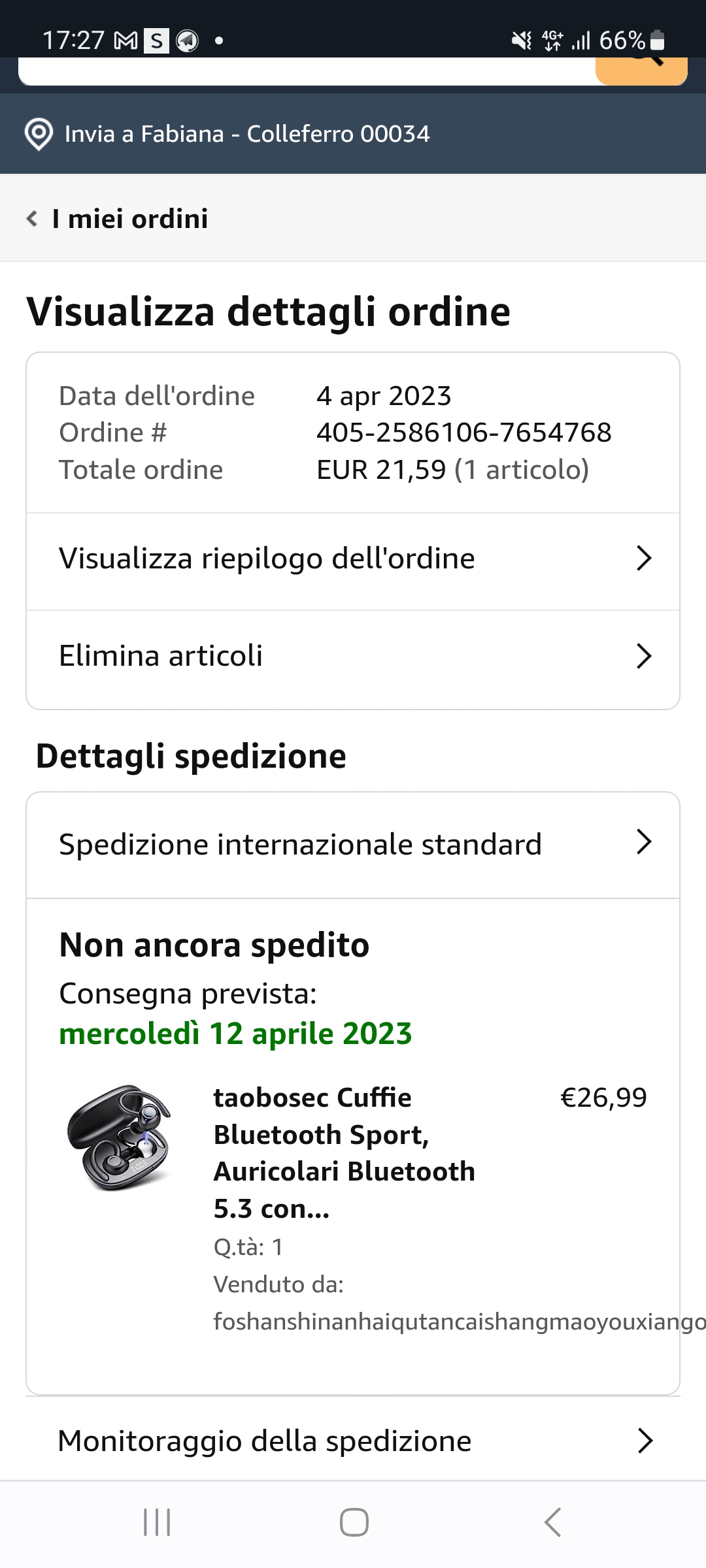The width and height of the screenshot is (706, 1568).
Task: Change delivery address Invia a Fabiana
Action: pyautogui.click(x=247, y=135)
